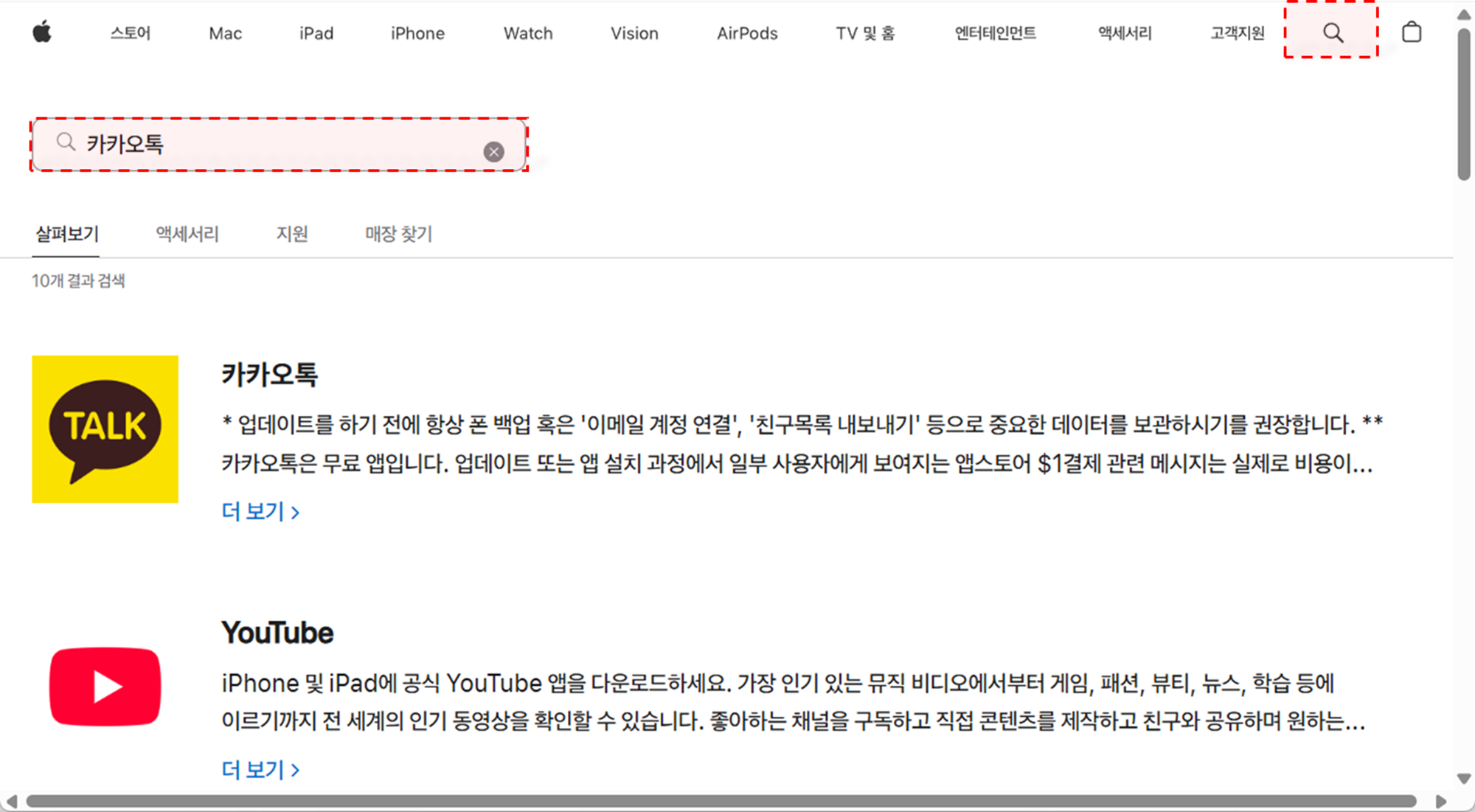The width and height of the screenshot is (1475, 812).
Task: Switch to the 지원 results tab
Action: (292, 234)
